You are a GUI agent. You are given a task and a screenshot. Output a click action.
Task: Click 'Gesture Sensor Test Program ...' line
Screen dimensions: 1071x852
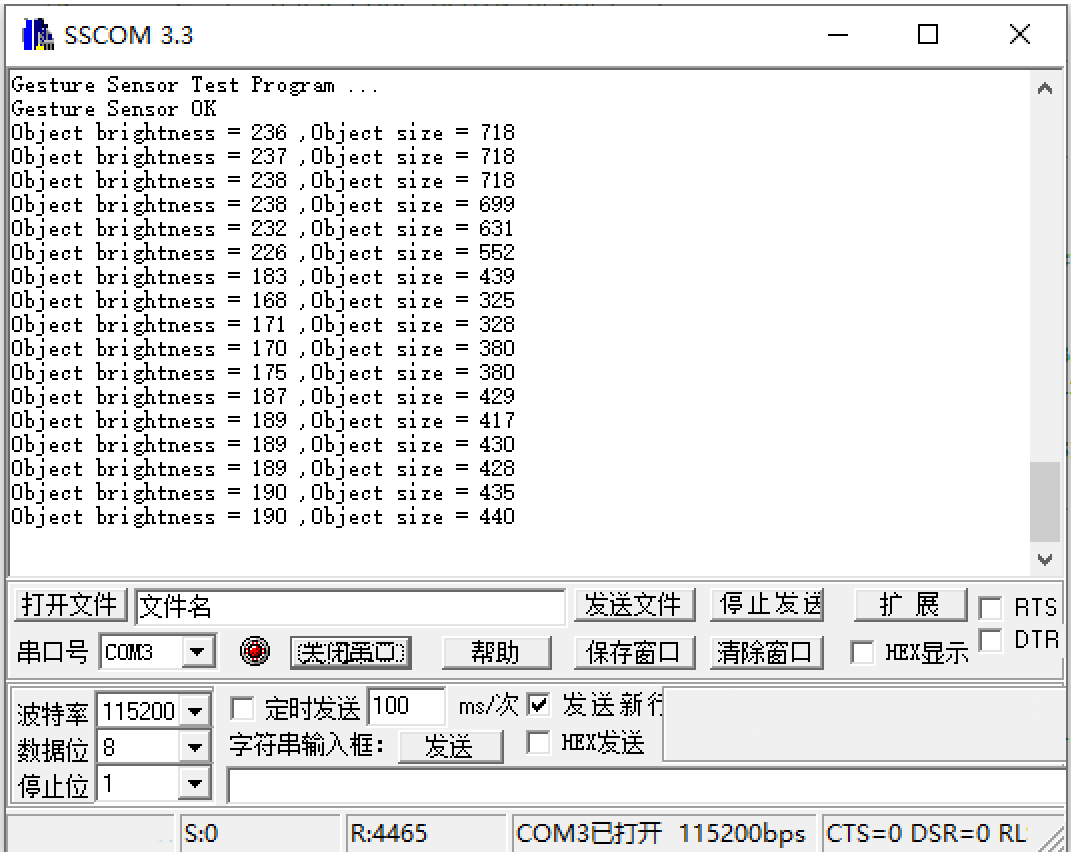click(x=195, y=85)
